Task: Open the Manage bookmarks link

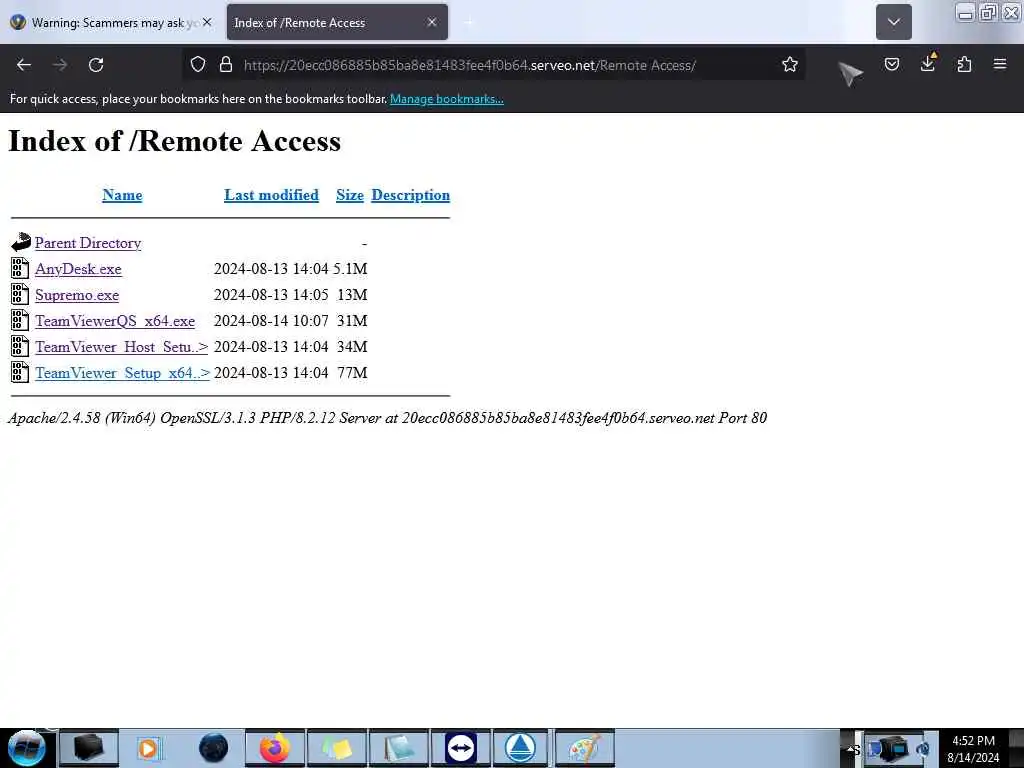Action: (447, 99)
